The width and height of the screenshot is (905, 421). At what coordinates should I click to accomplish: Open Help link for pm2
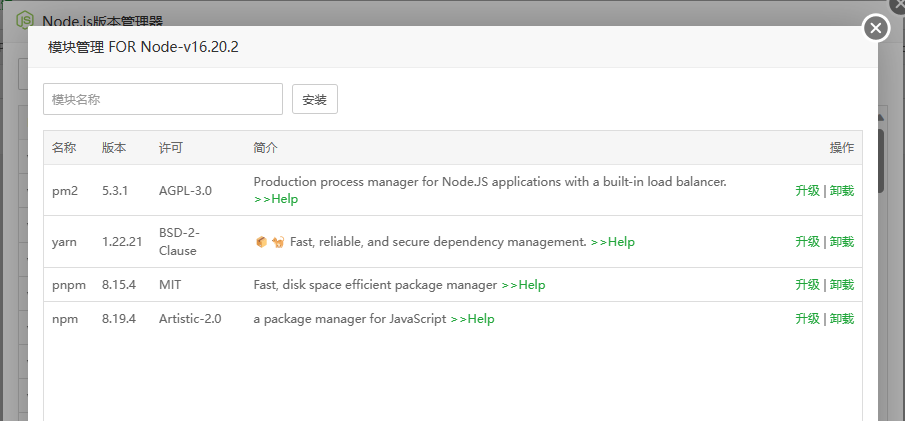[x=276, y=199]
